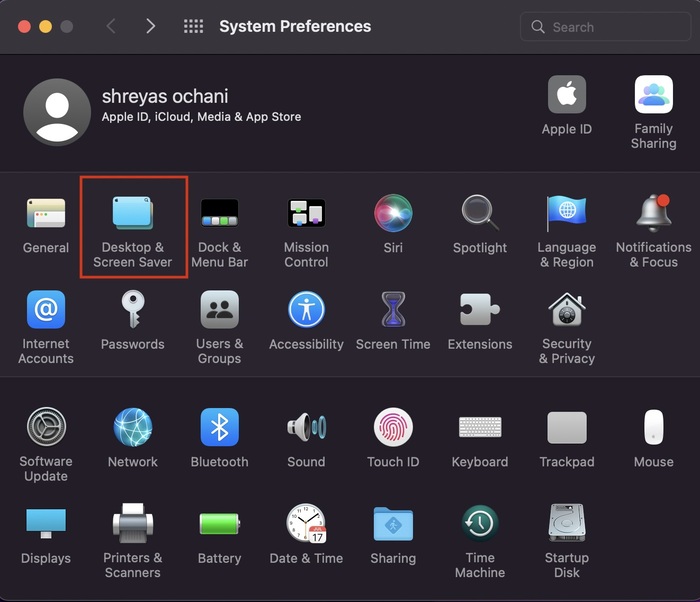700x602 pixels.
Task: Open Internet Accounts pane
Action: [46, 309]
